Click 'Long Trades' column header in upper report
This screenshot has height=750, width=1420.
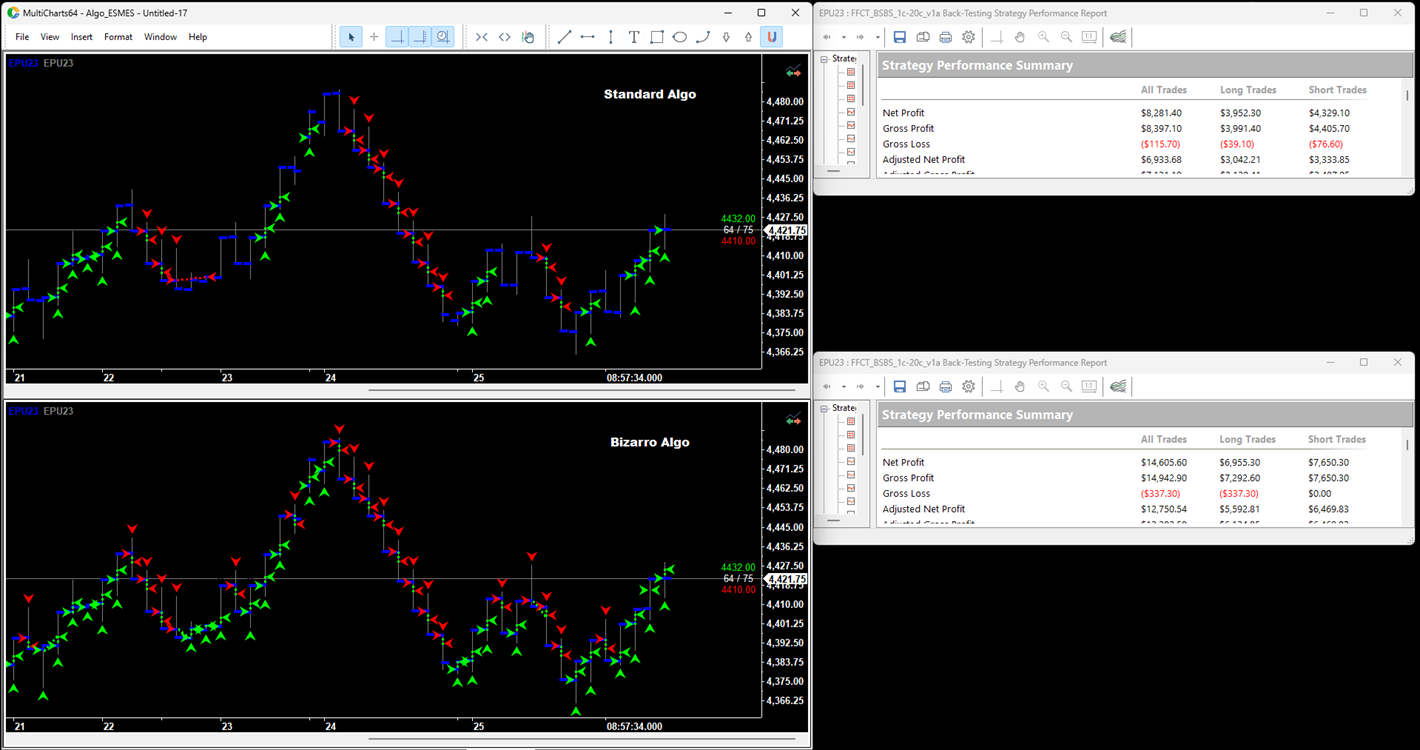click(x=1248, y=90)
